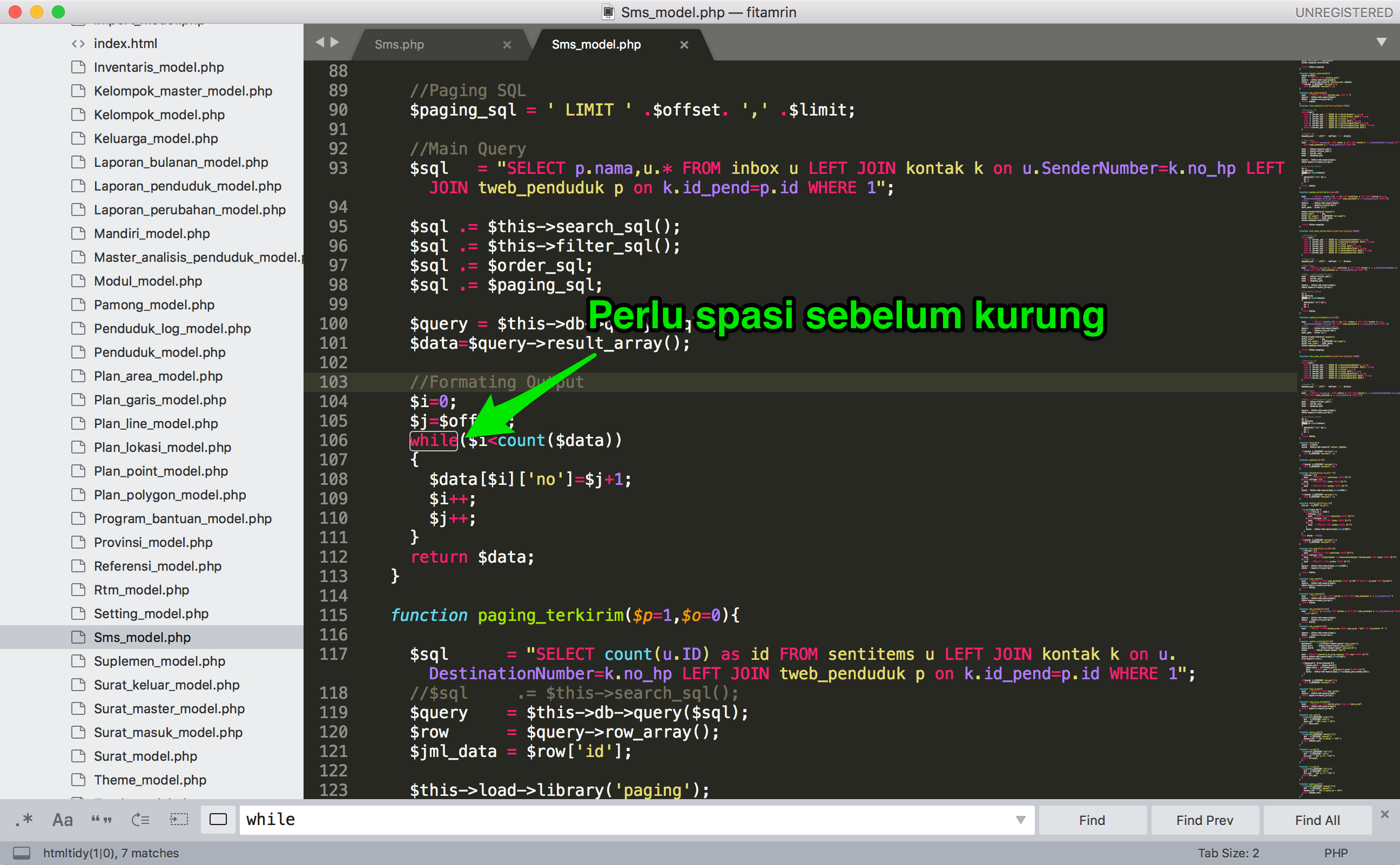Image resolution: width=1400 pixels, height=865 pixels.
Task: Click inside the find input field
Action: point(572,819)
